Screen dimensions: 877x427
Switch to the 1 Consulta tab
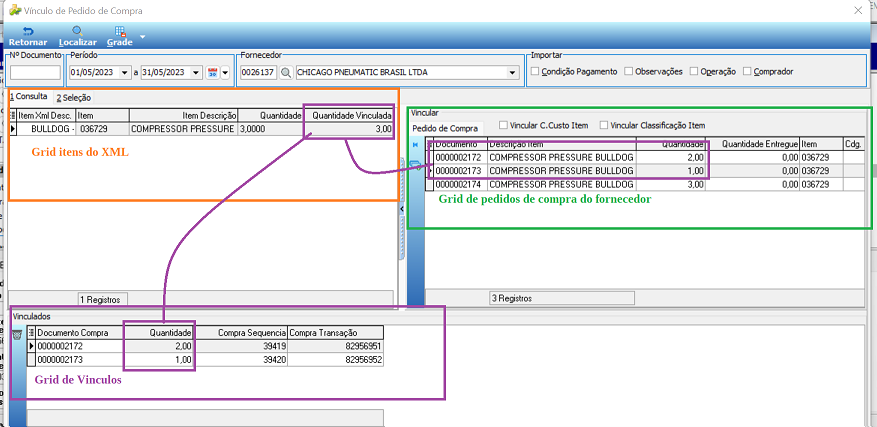pyautogui.click(x=29, y=96)
